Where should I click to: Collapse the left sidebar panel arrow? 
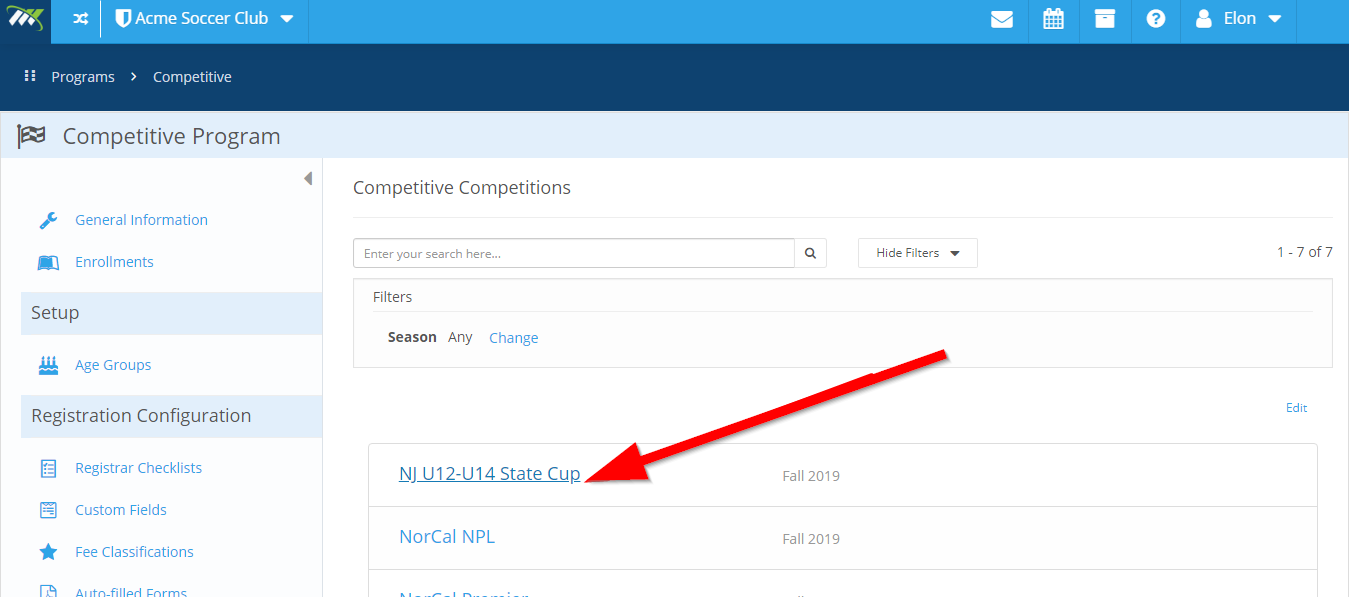(x=308, y=179)
